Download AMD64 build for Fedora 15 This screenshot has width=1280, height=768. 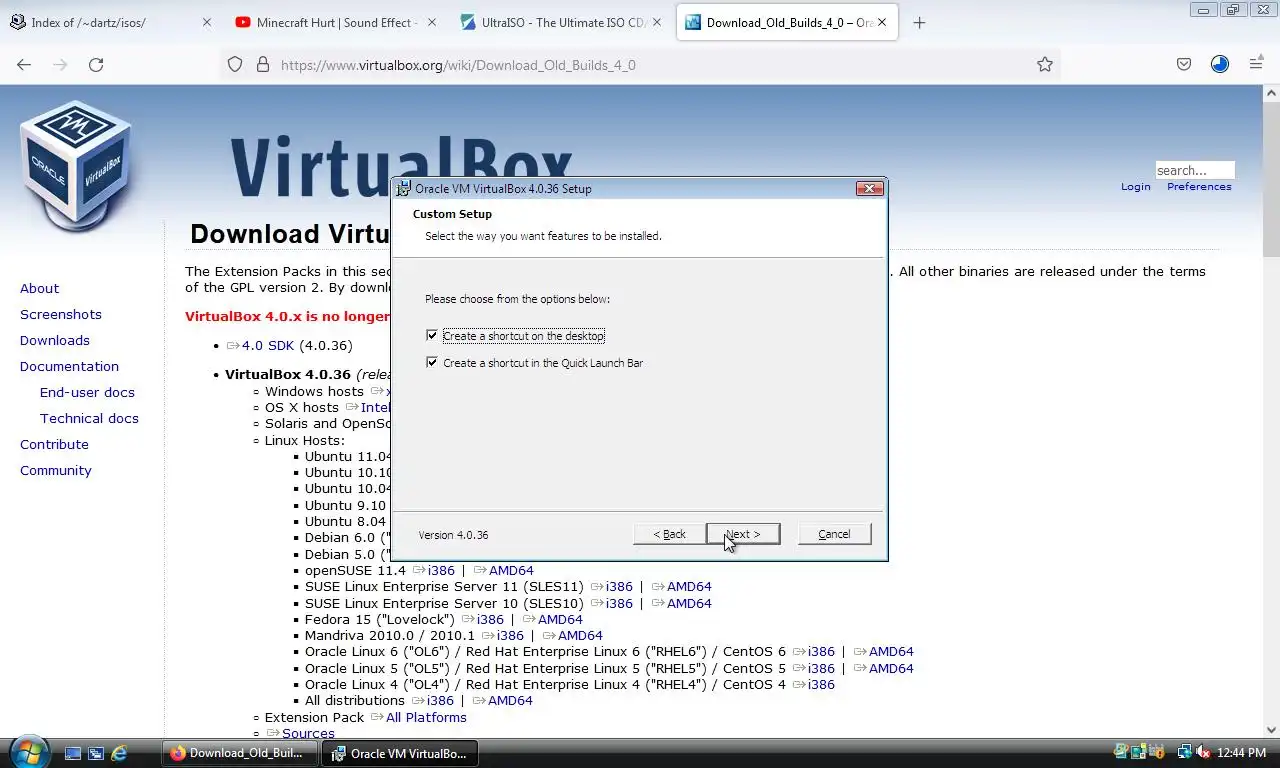[560, 619]
